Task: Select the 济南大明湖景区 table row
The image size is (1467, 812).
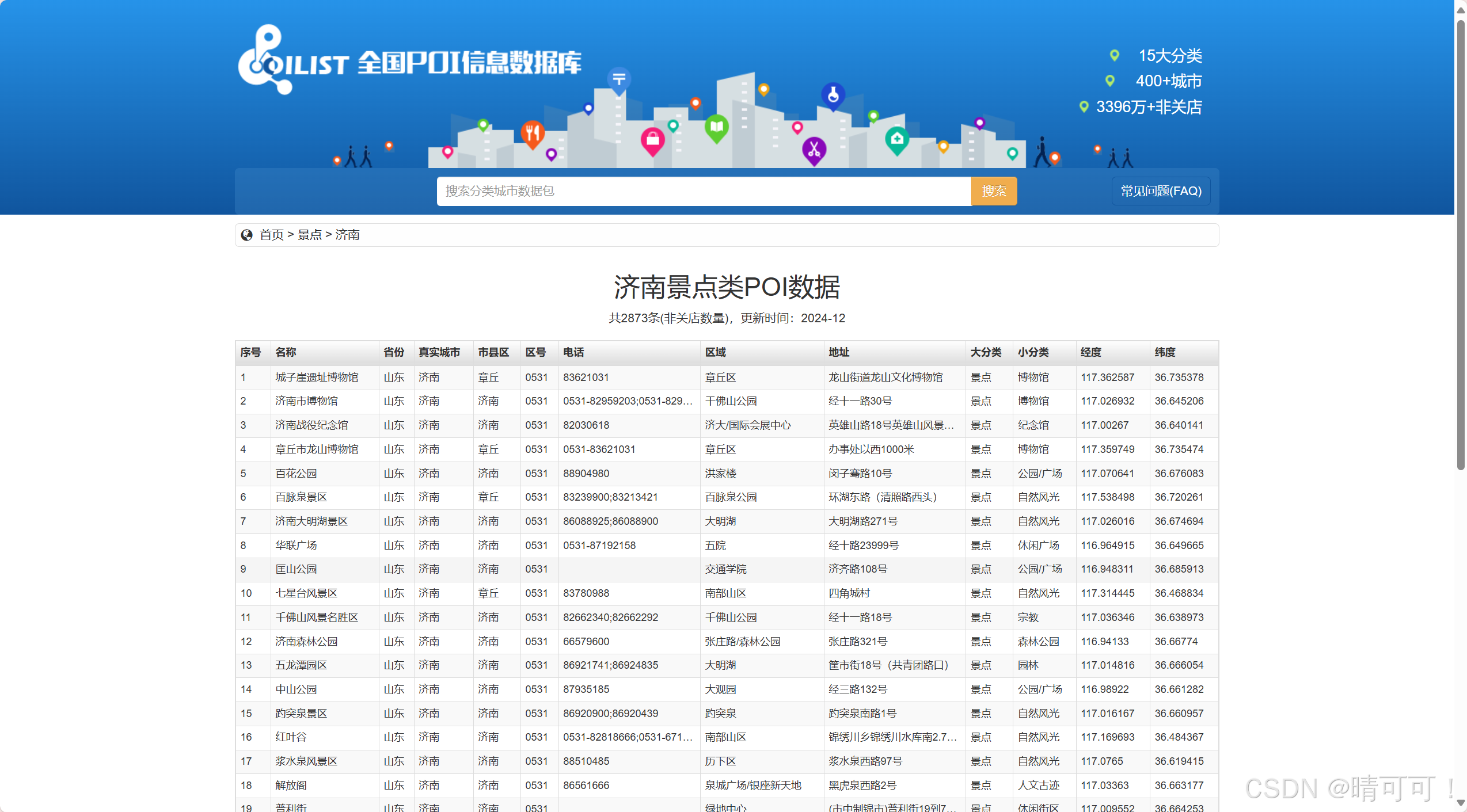Action: click(x=311, y=521)
